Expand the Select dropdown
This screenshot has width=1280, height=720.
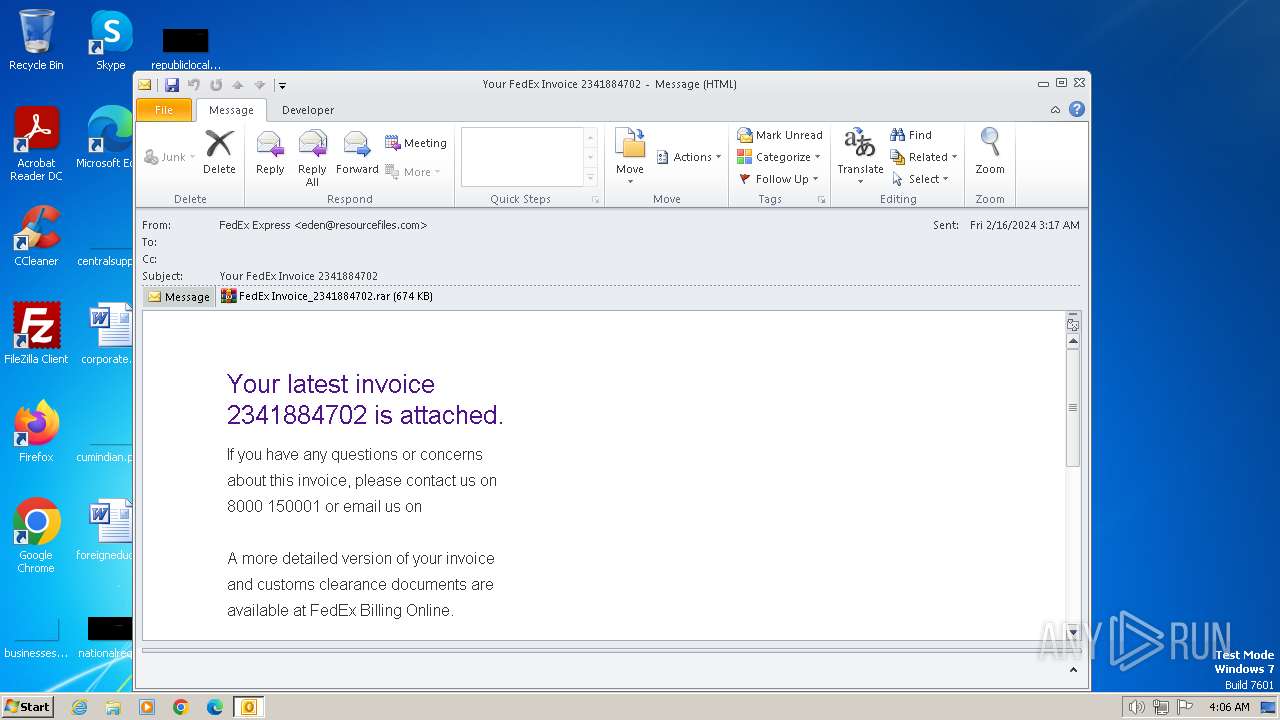(x=920, y=179)
